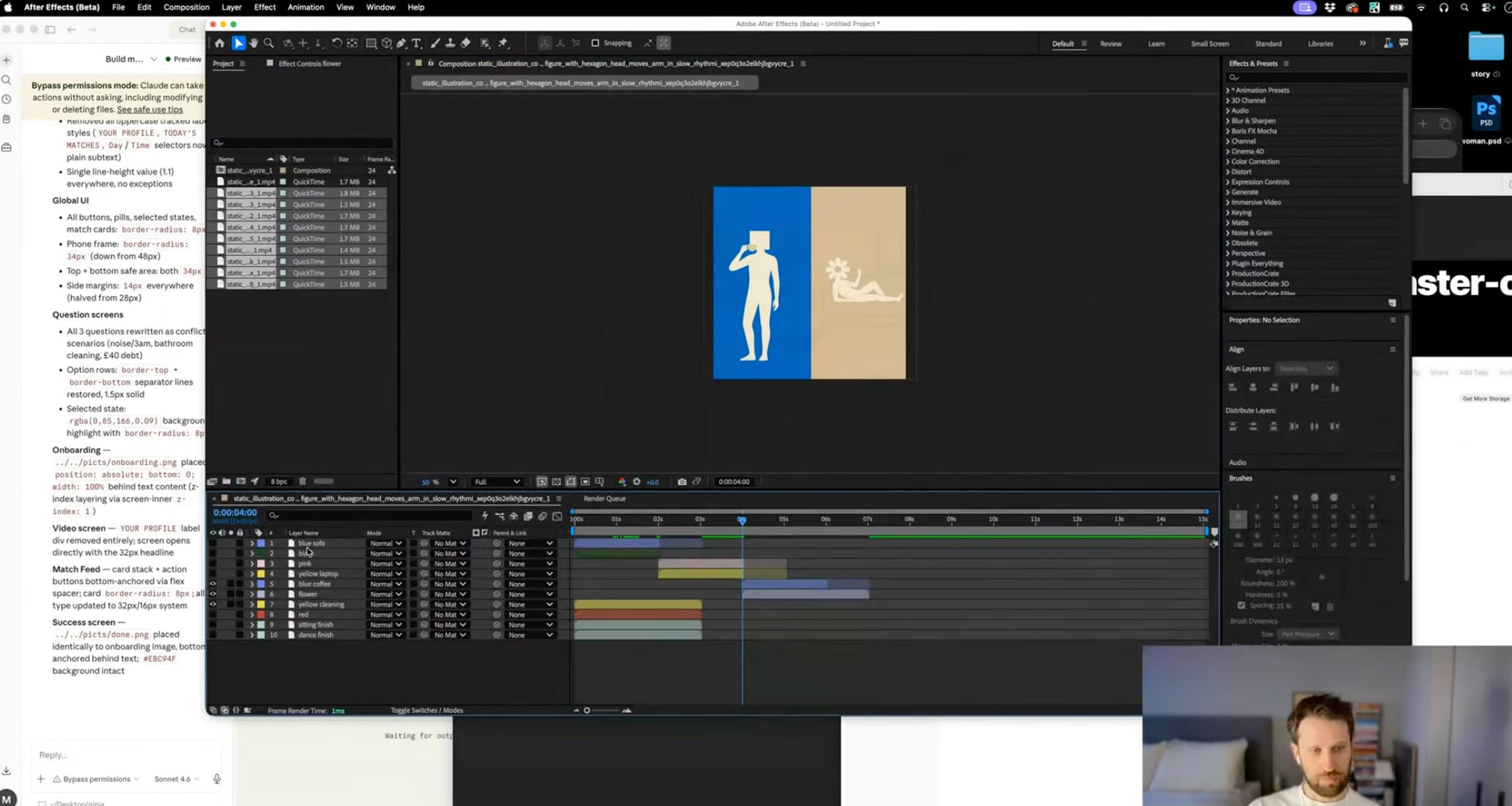Viewport: 1512px width, 806px height.
Task: Select the Pen tool
Action: pyautogui.click(x=401, y=43)
